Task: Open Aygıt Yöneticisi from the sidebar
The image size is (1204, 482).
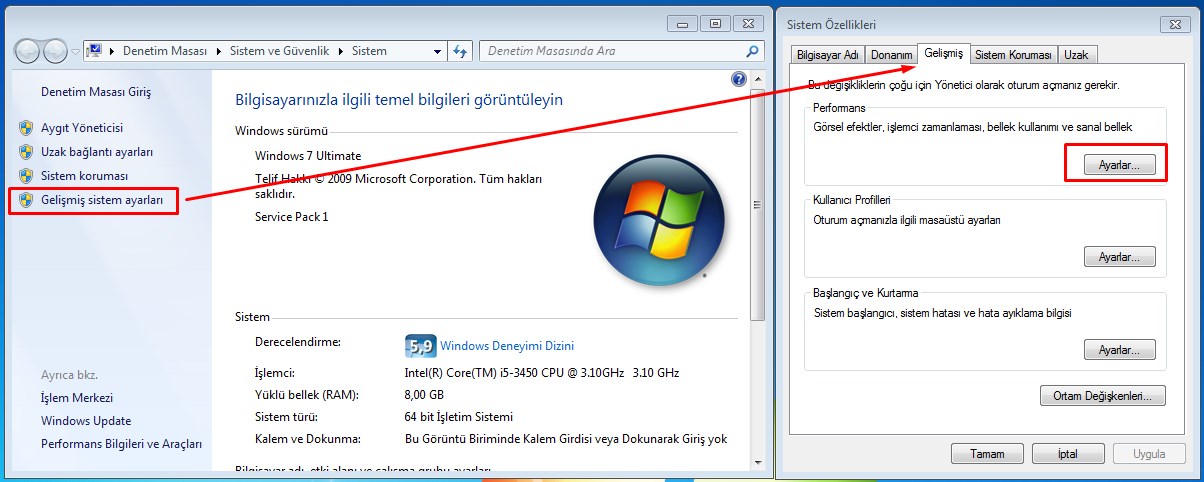Action: click(x=81, y=128)
